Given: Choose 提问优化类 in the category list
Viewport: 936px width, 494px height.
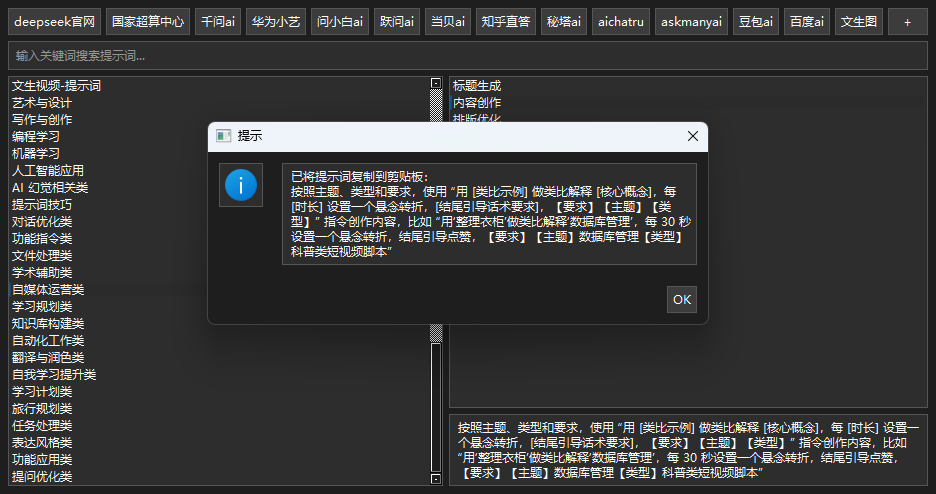Looking at the screenshot, I should (42, 477).
